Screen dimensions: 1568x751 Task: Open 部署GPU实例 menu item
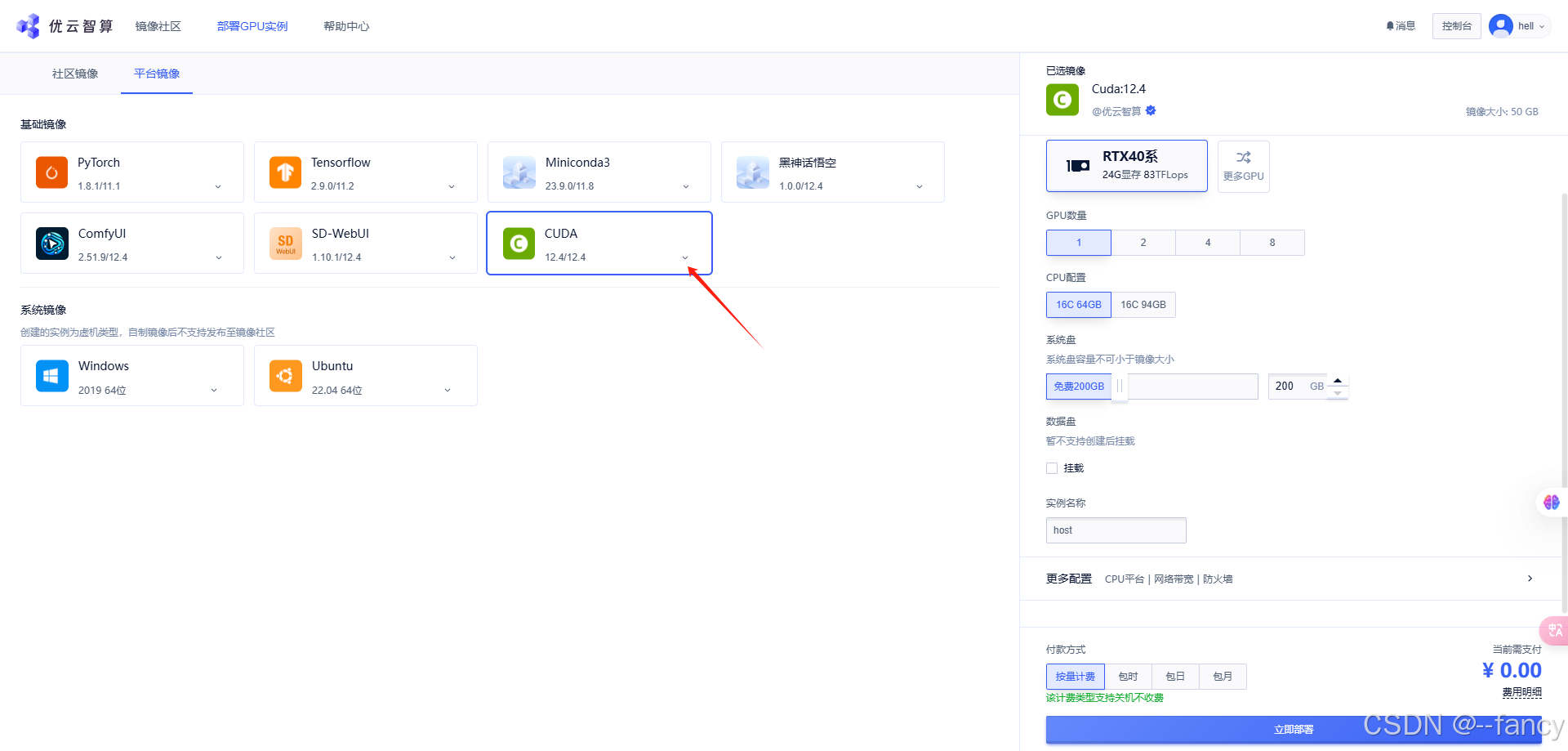pyautogui.click(x=252, y=26)
